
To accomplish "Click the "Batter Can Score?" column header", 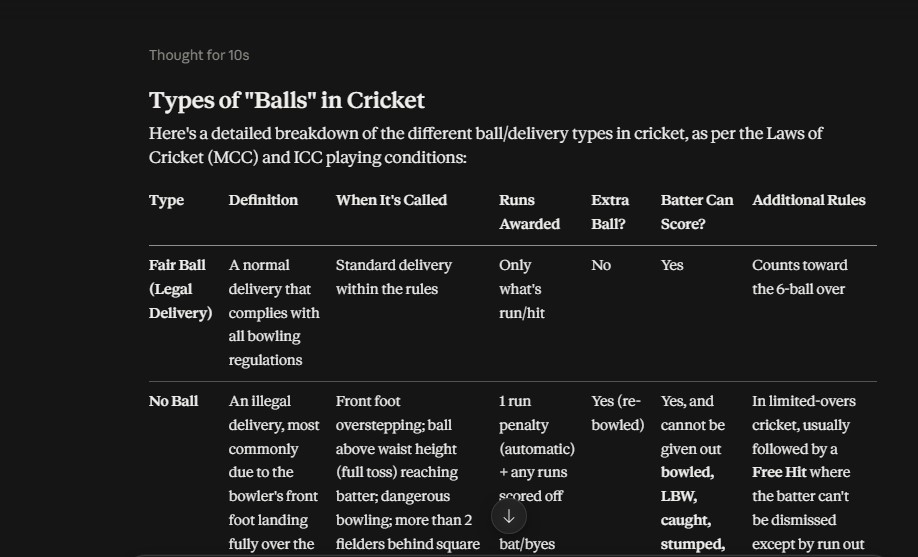I will pos(697,212).
